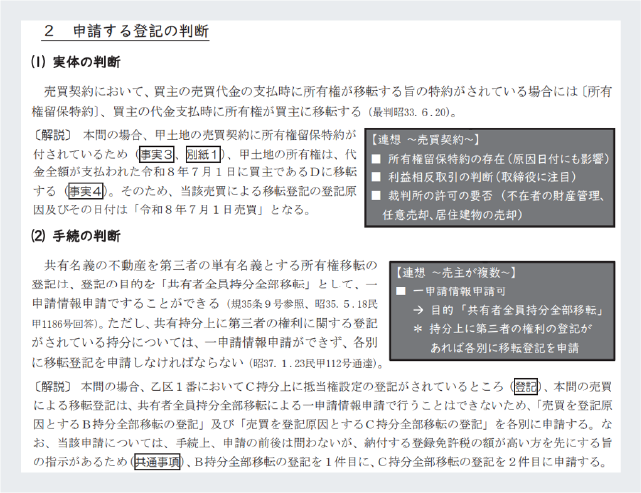Click the first 〔解説〕 label
Image resolution: width=641 pixels, height=493 pixels.
53,135
